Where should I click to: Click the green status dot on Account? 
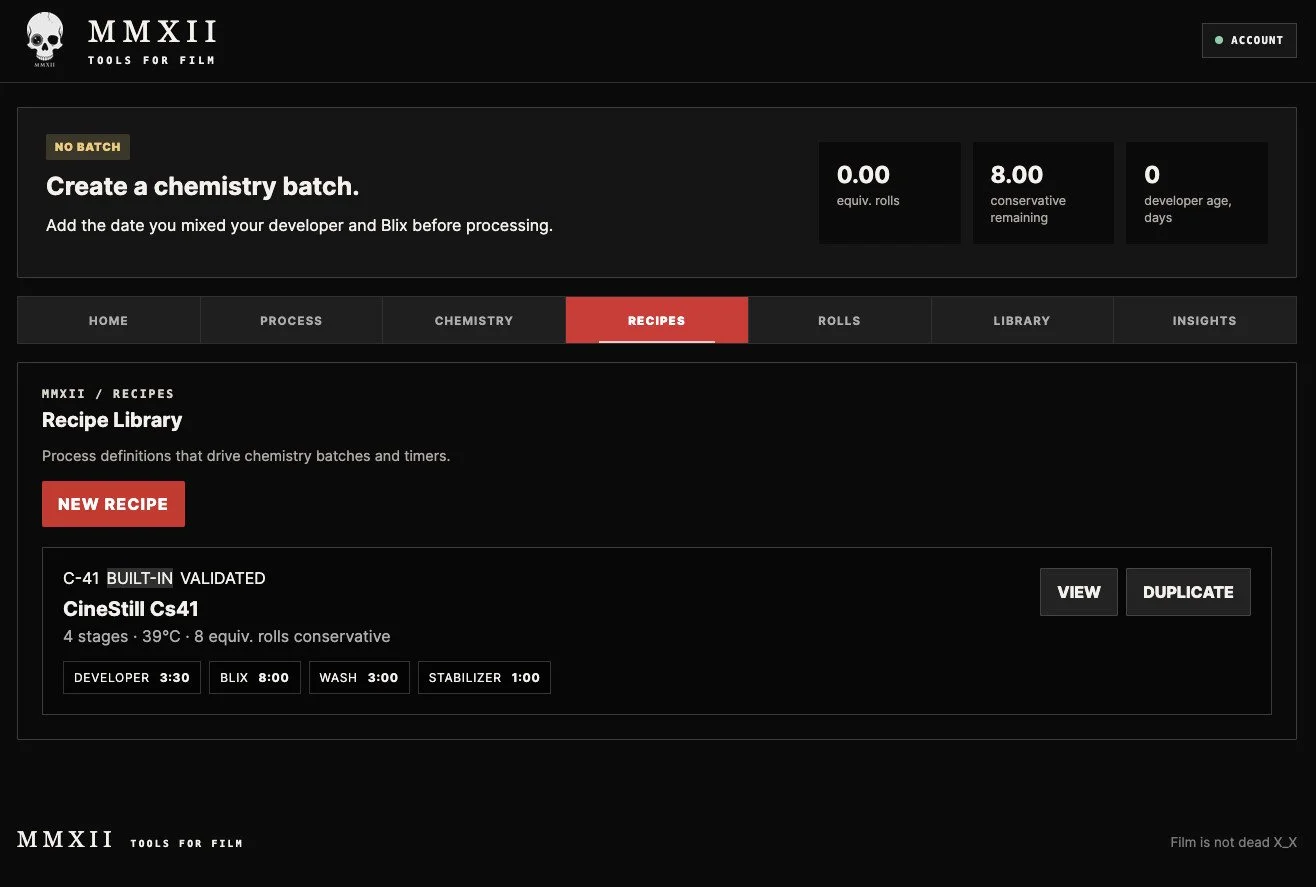(x=1219, y=40)
